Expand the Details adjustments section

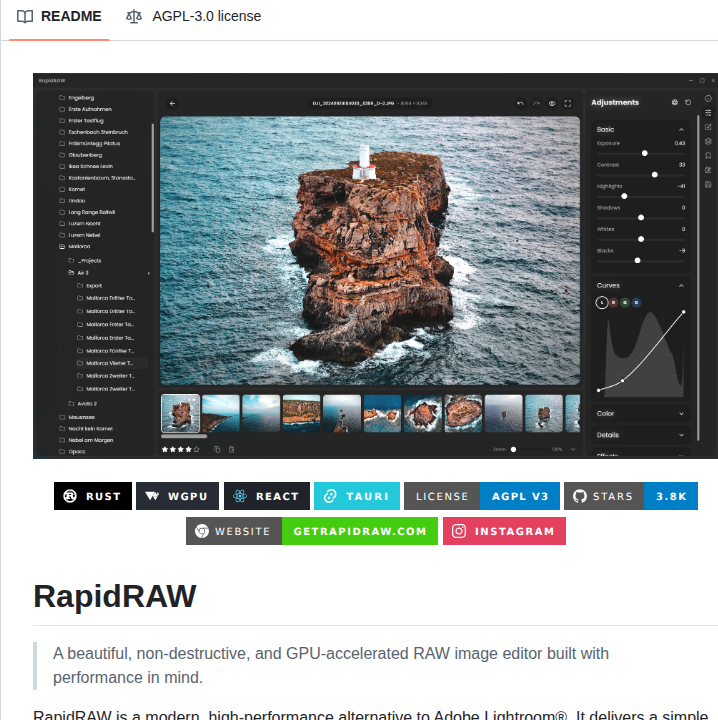tap(640, 435)
